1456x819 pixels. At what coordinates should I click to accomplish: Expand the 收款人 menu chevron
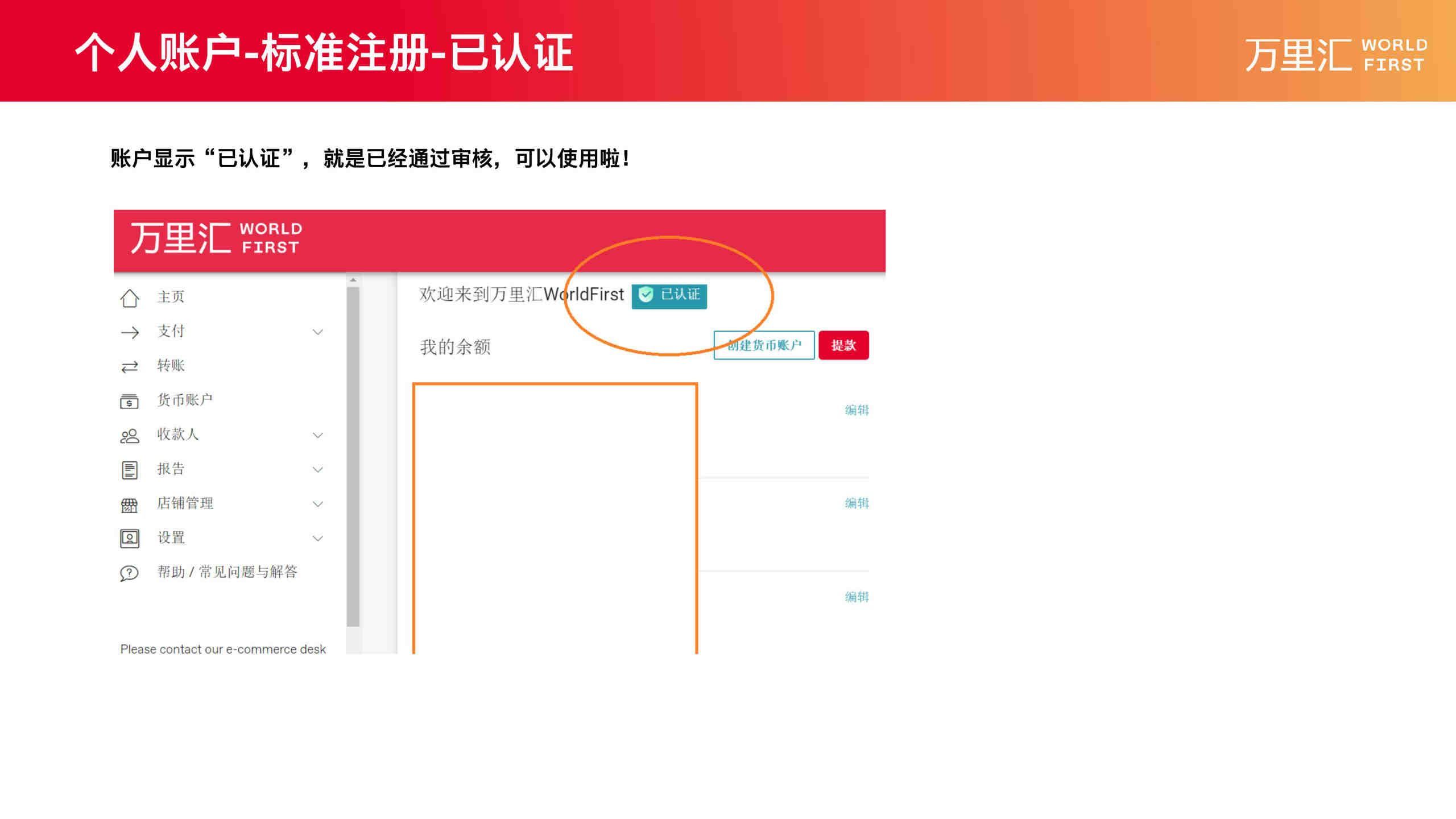point(318,436)
